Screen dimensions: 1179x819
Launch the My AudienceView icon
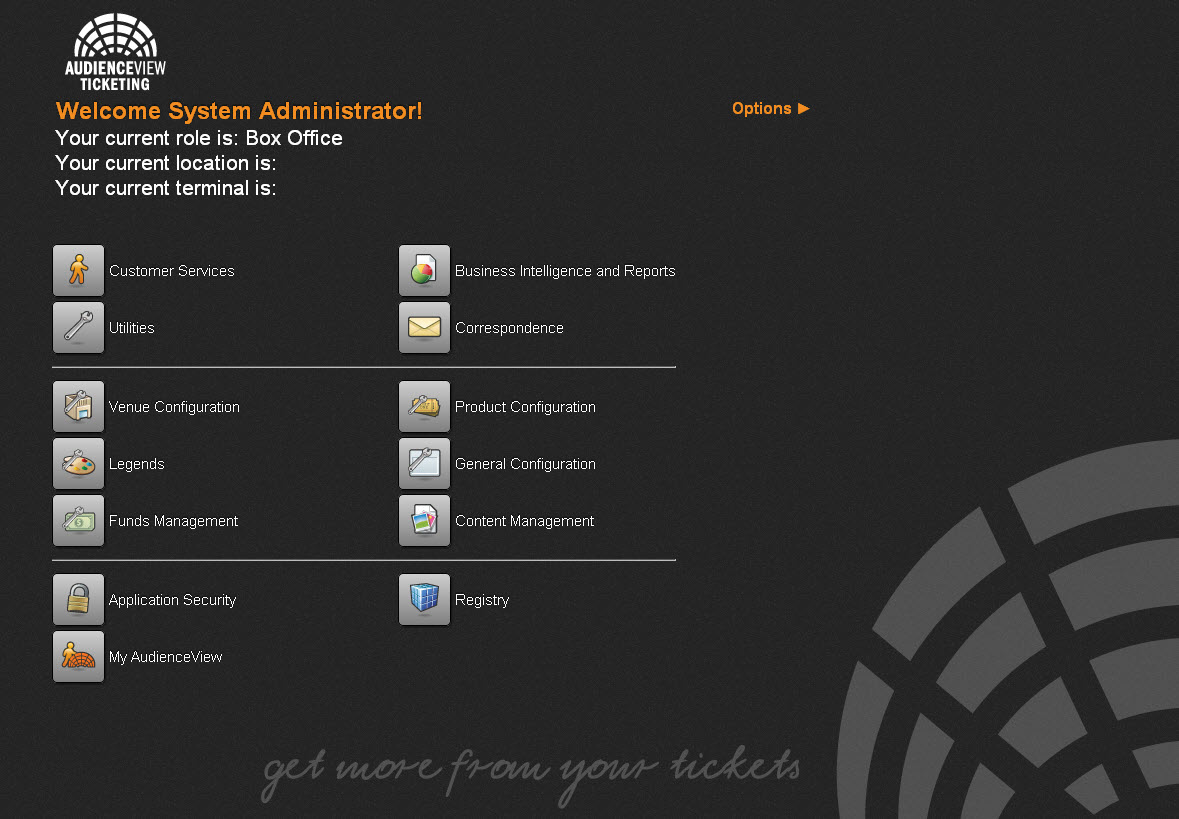point(78,657)
